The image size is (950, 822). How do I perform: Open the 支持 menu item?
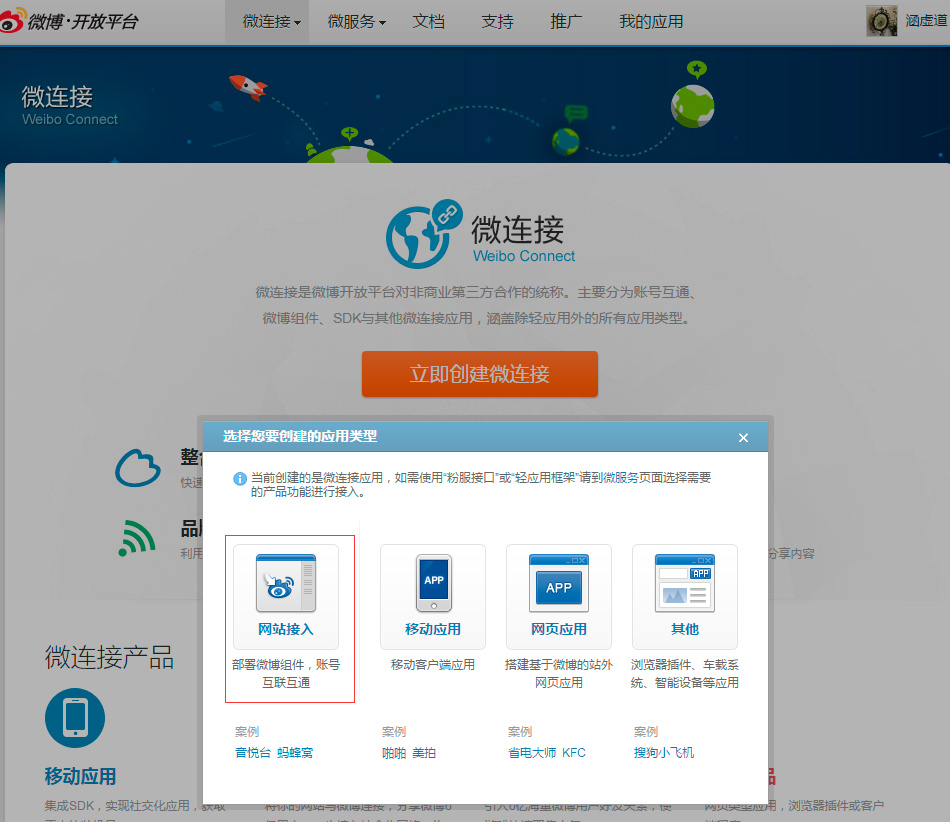pos(497,22)
